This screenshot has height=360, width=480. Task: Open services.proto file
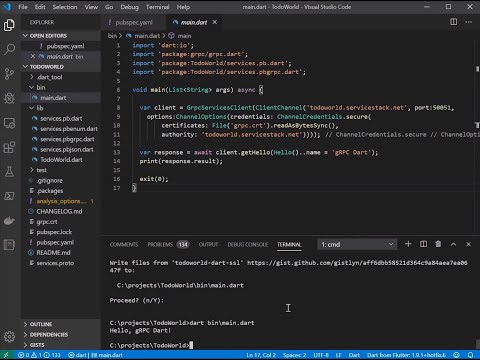[x=61, y=263]
